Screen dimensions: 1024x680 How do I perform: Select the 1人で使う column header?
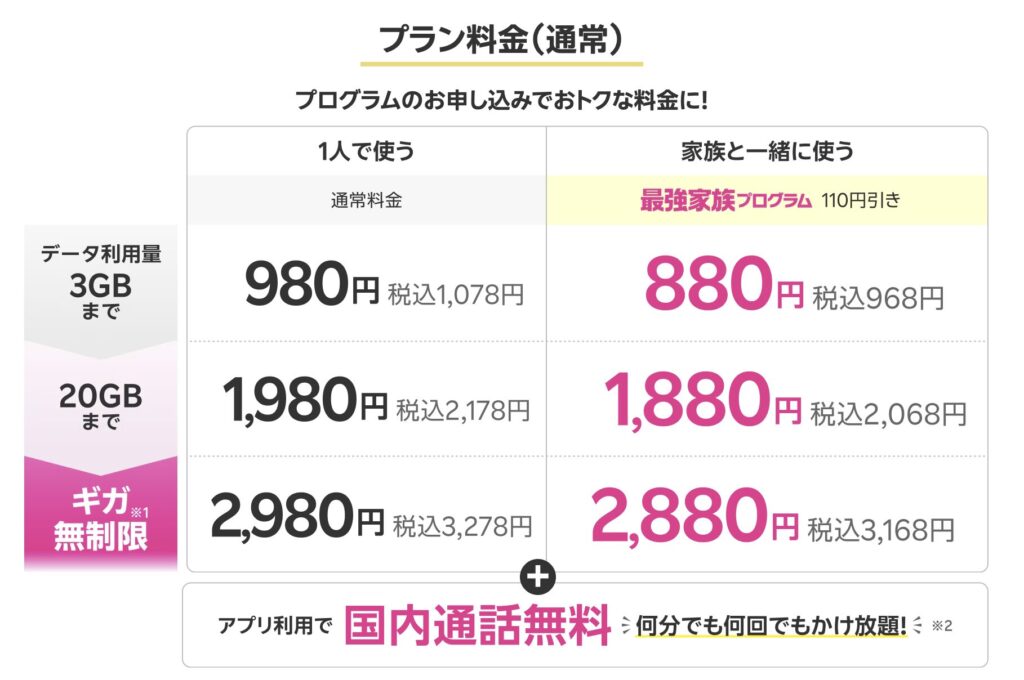tap(366, 152)
